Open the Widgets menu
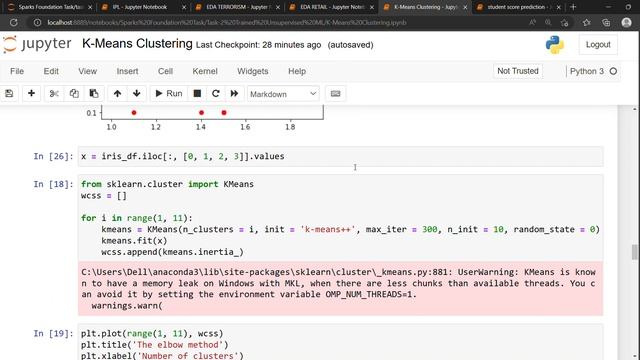Viewport: 640px width, 360px height. point(253,71)
